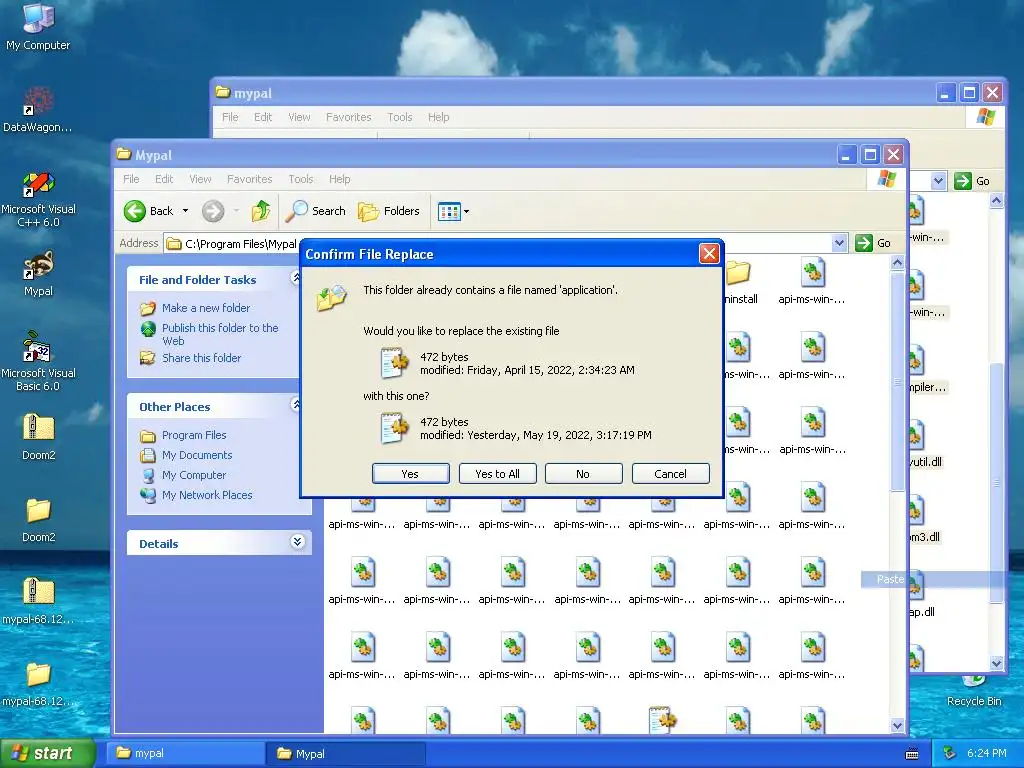Viewport: 1024px width, 768px height.
Task: Open Search in Mypal window toolbar
Action: (x=316, y=211)
